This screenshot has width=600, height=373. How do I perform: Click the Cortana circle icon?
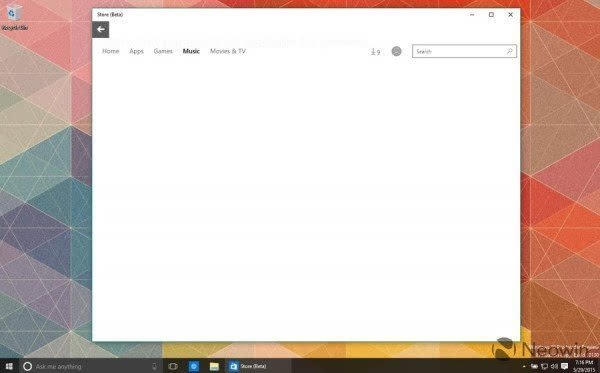click(27, 366)
